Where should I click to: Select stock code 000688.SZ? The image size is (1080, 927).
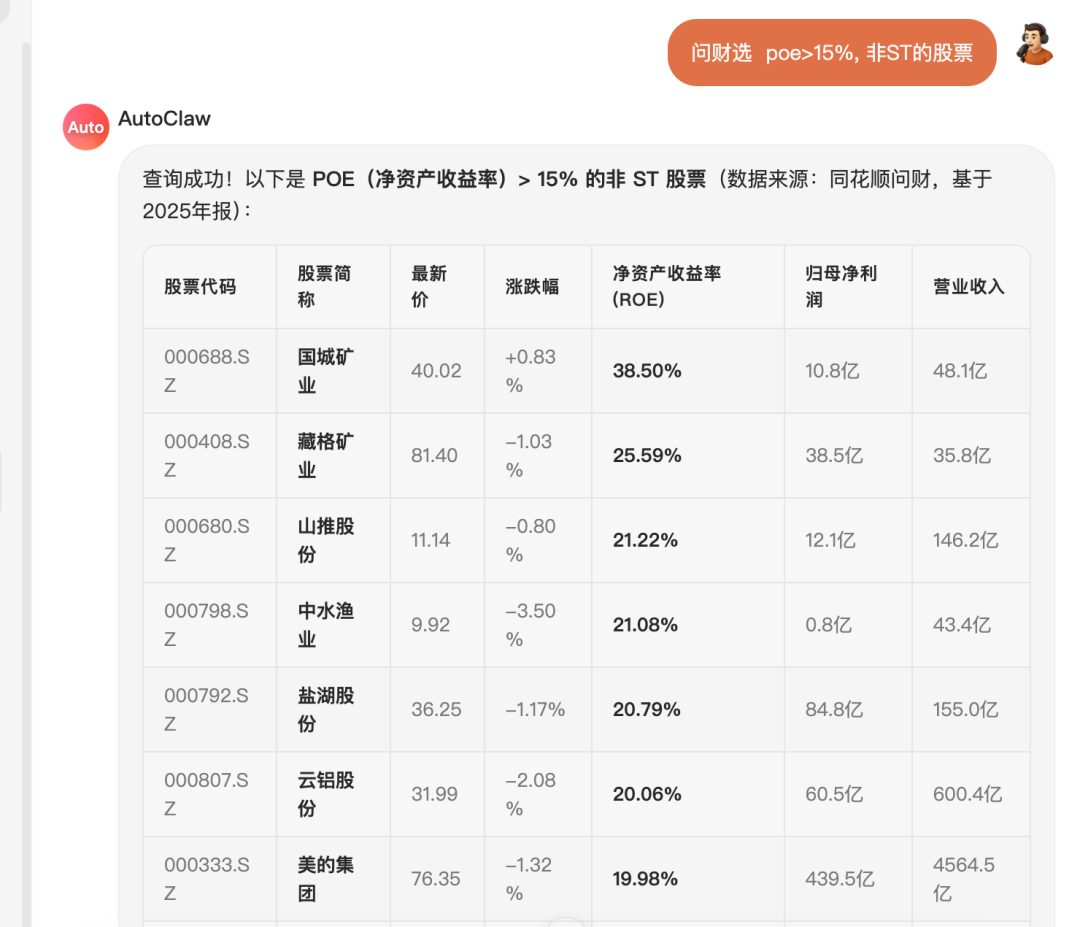pyautogui.click(x=207, y=371)
